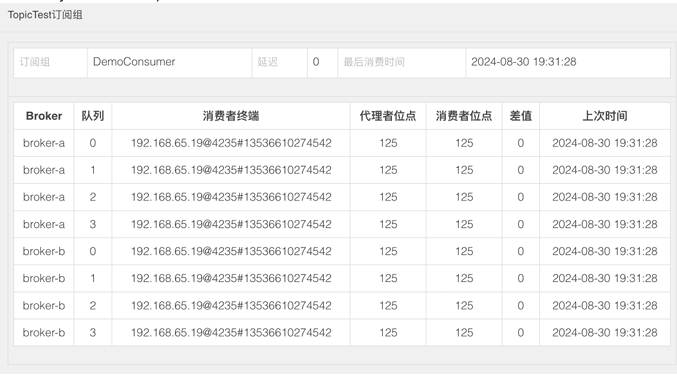Select broker-a cell in queue 0 row
The image size is (677, 375).
(44, 143)
